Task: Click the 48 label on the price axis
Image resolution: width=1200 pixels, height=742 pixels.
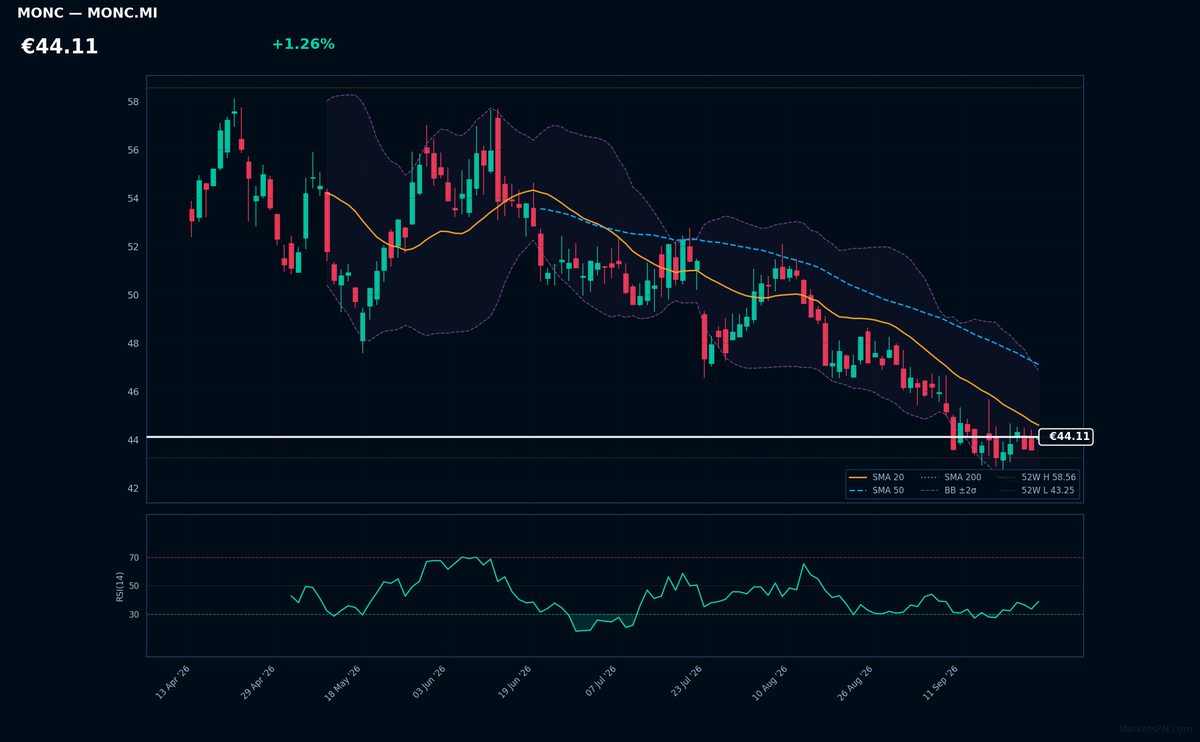Action: pyautogui.click(x=134, y=343)
